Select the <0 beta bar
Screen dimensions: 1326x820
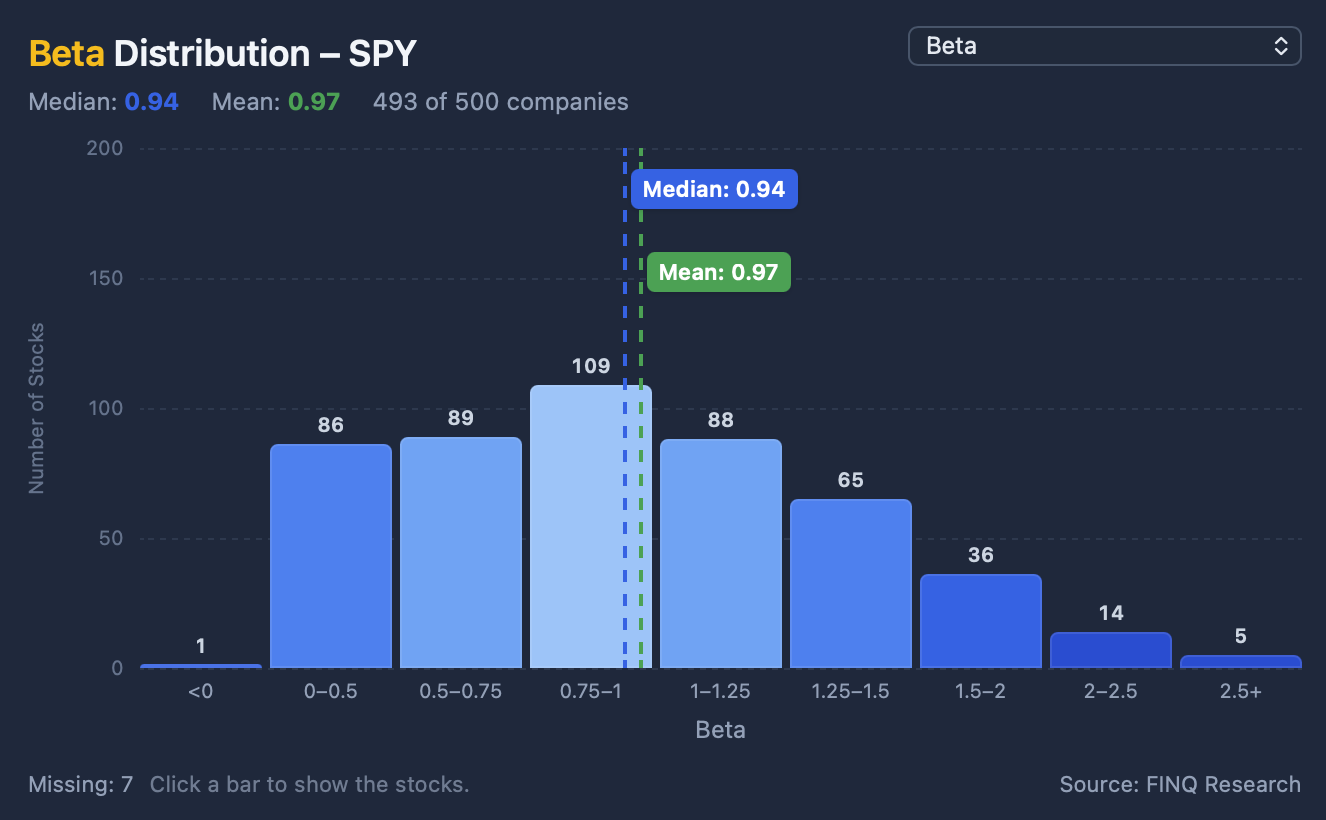[x=201, y=666]
